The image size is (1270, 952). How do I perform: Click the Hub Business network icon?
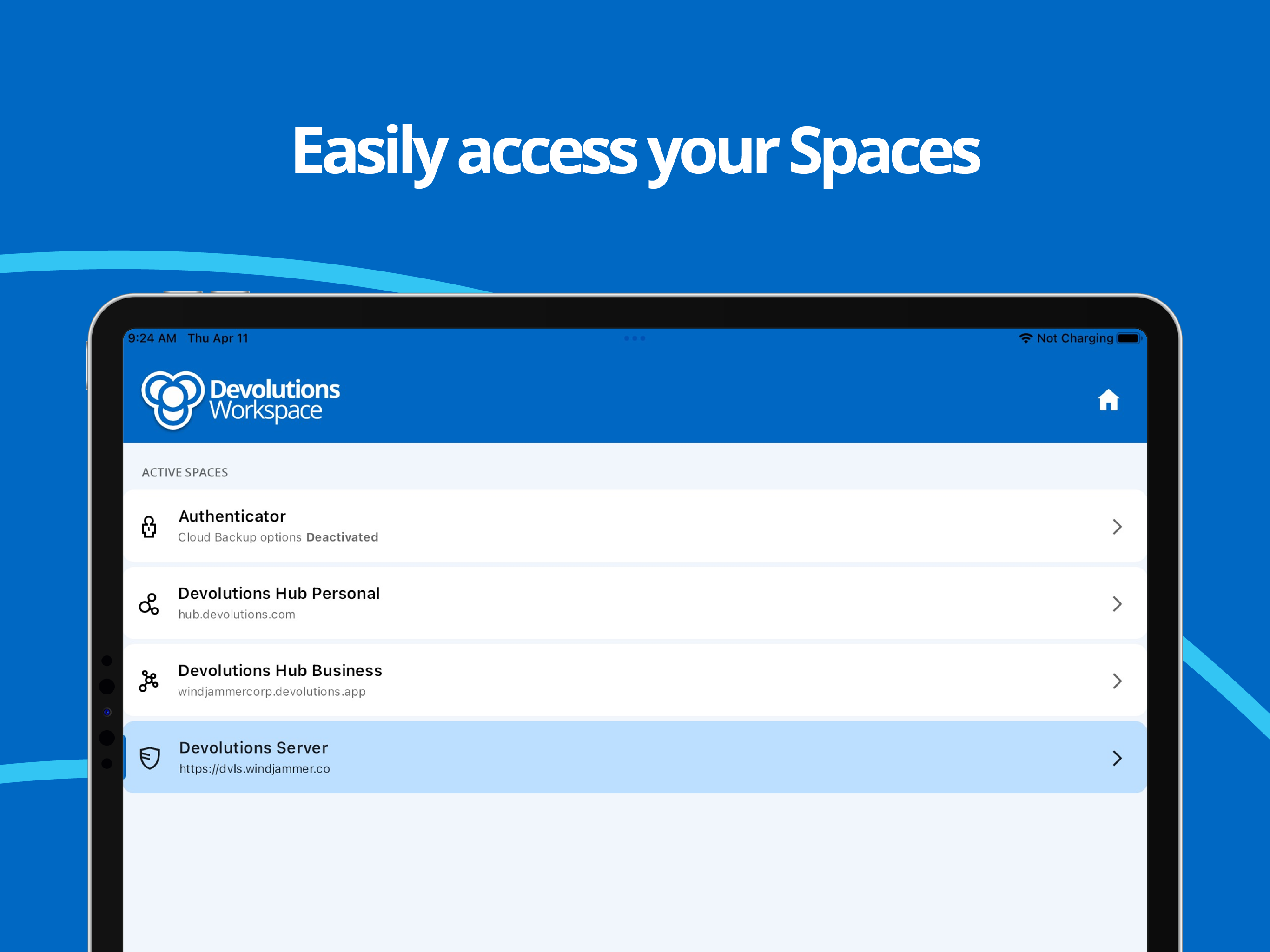pos(149,681)
